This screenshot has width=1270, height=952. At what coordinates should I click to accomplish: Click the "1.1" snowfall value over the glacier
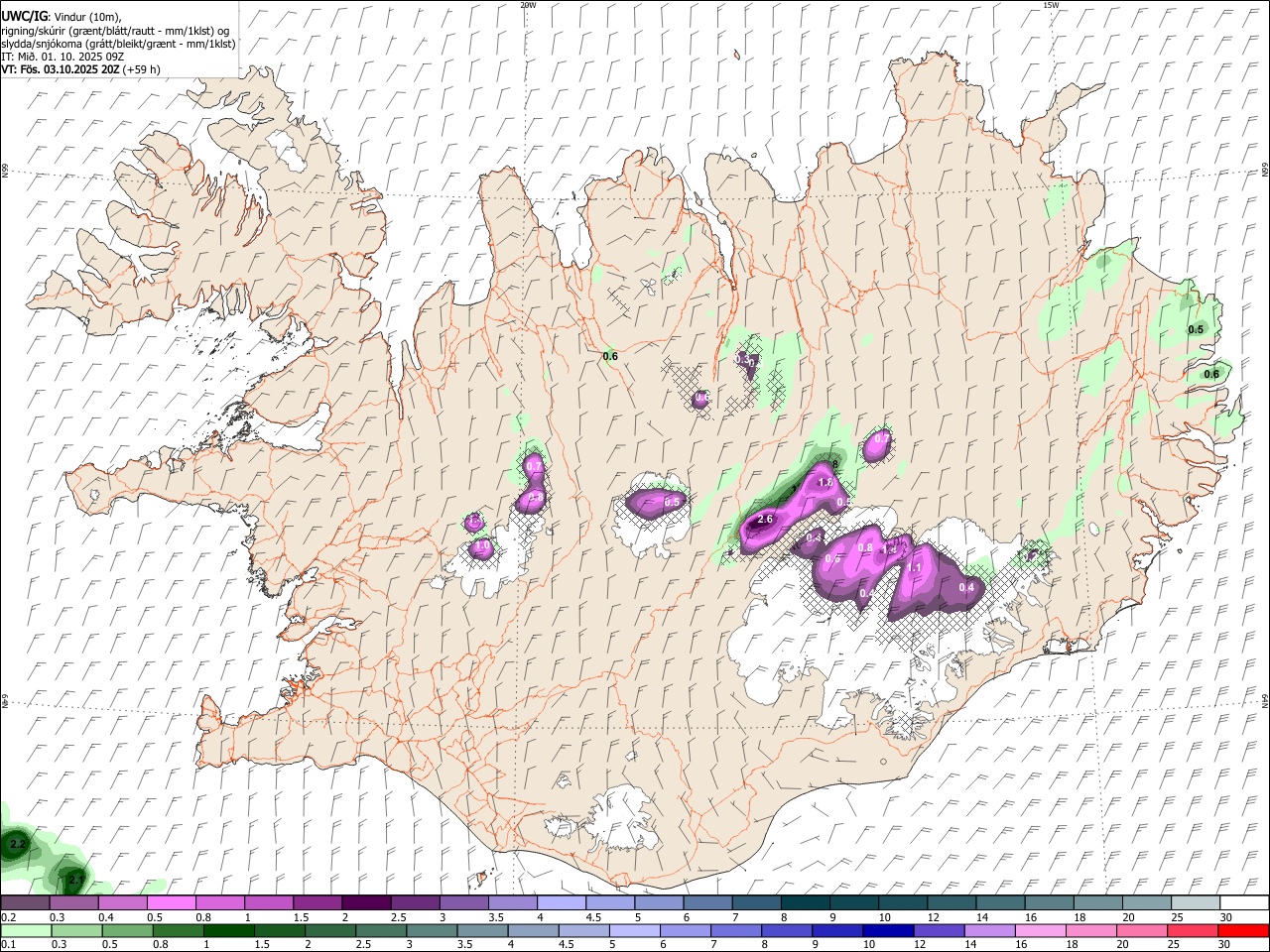[915, 567]
